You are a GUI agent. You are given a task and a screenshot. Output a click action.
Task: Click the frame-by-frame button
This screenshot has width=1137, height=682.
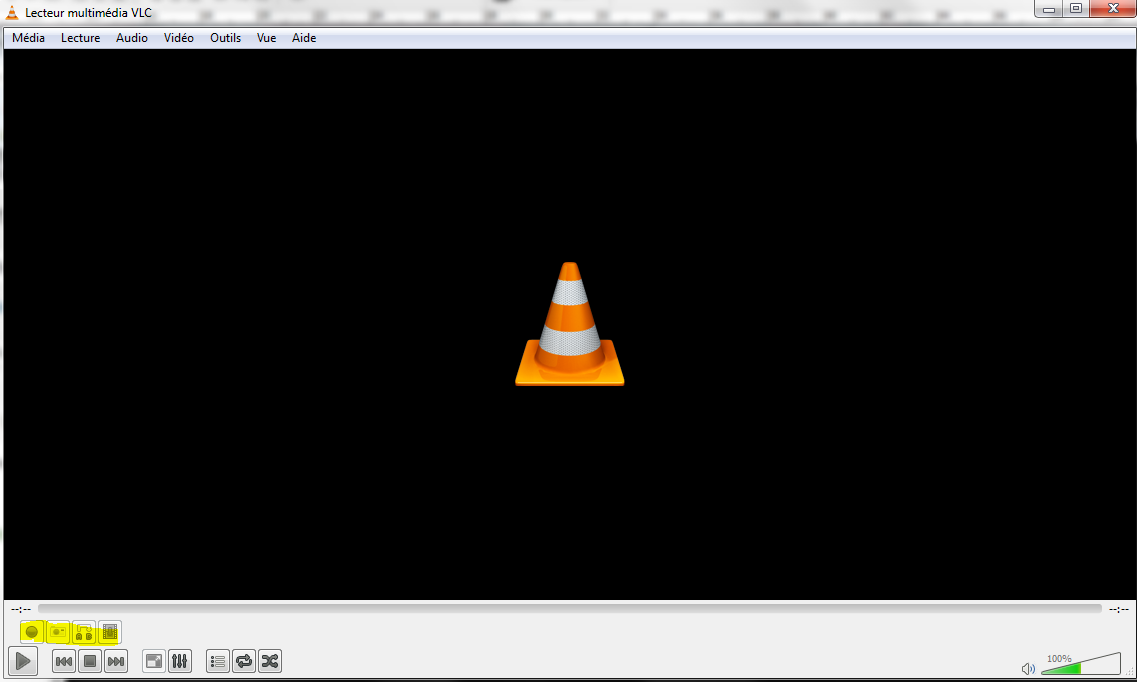coord(110,632)
